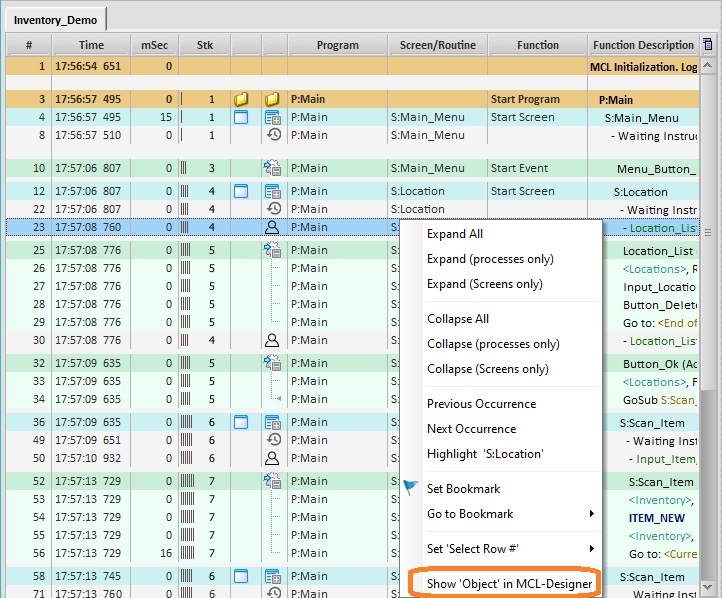Viewport: 722px width, 598px height.
Task: Click the Set Bookmark flag icon
Action: tap(411, 488)
